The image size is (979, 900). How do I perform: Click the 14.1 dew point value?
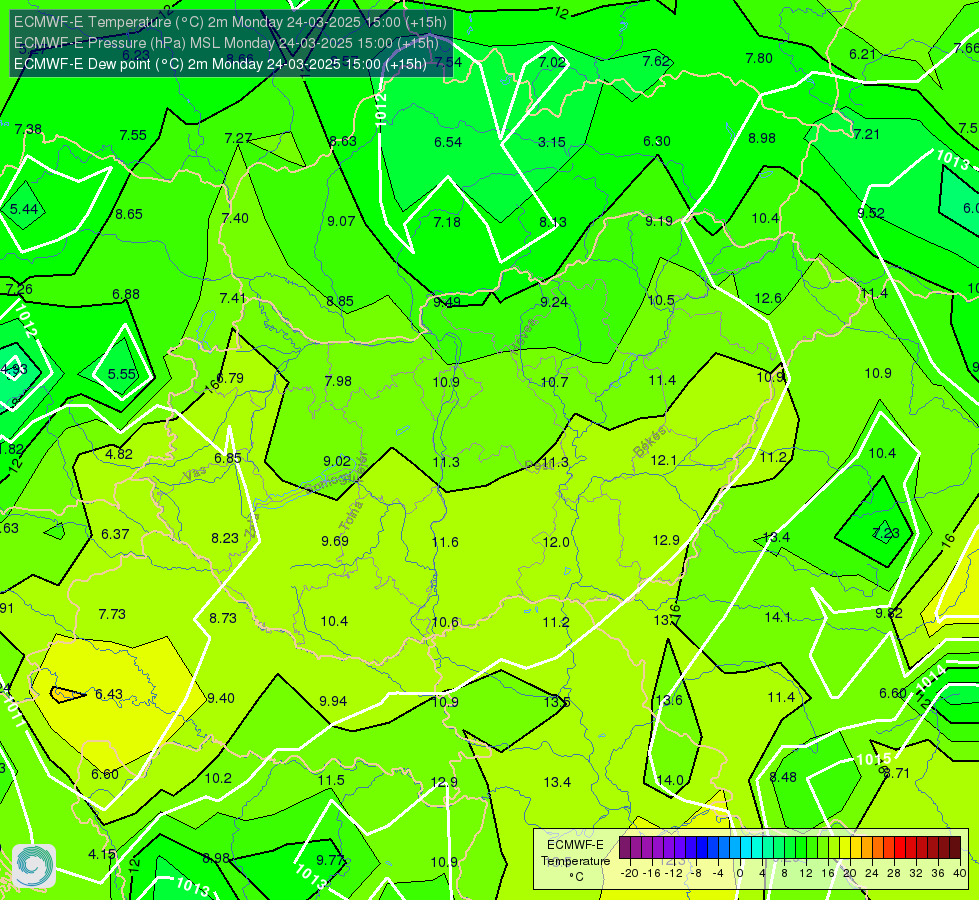(777, 618)
